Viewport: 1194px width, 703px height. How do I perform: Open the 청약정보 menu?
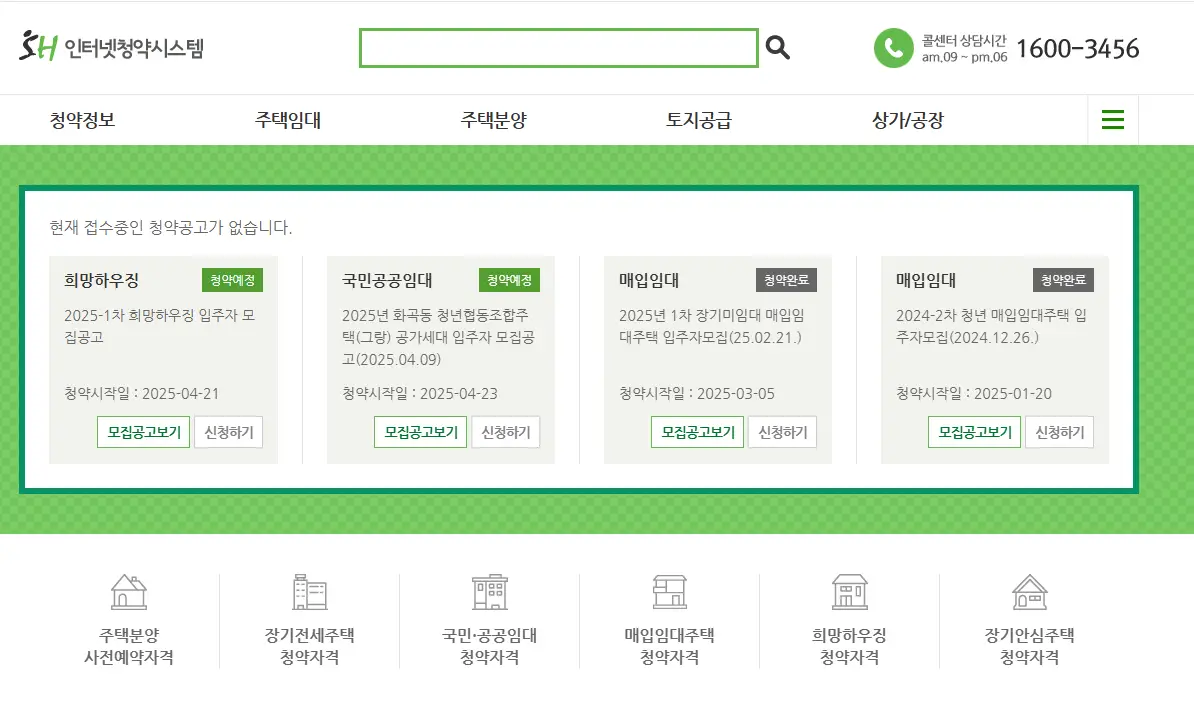pyautogui.click(x=81, y=118)
